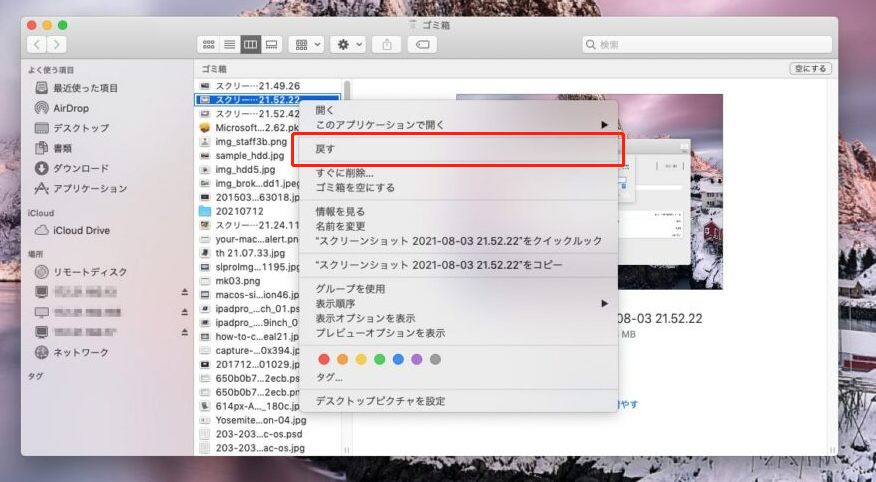Apply the green tag color
Screen dimensions: 876x482
point(379,360)
